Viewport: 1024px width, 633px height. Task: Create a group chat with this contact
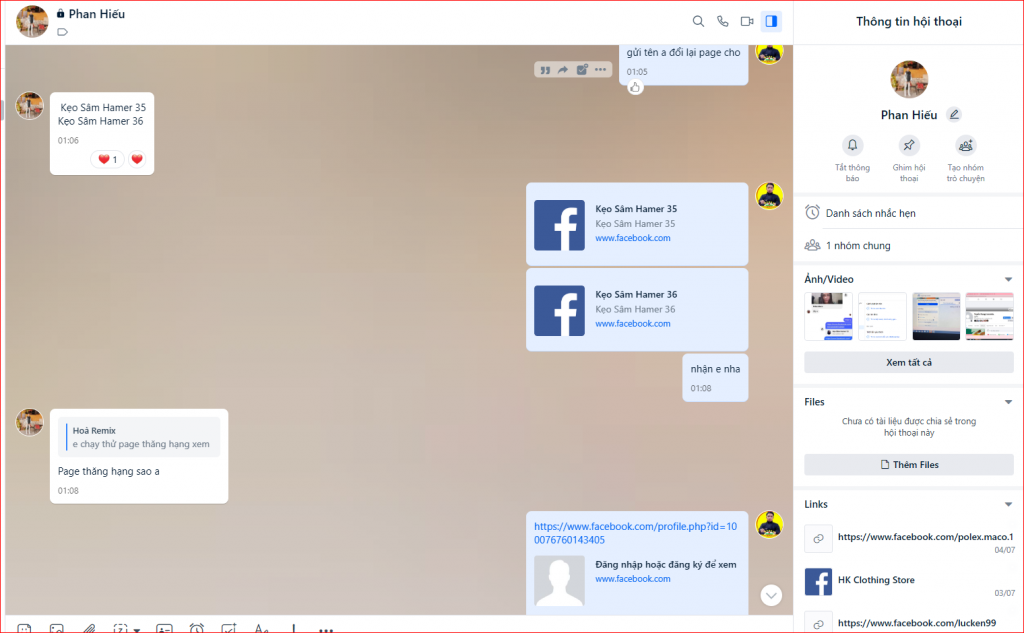click(x=965, y=146)
